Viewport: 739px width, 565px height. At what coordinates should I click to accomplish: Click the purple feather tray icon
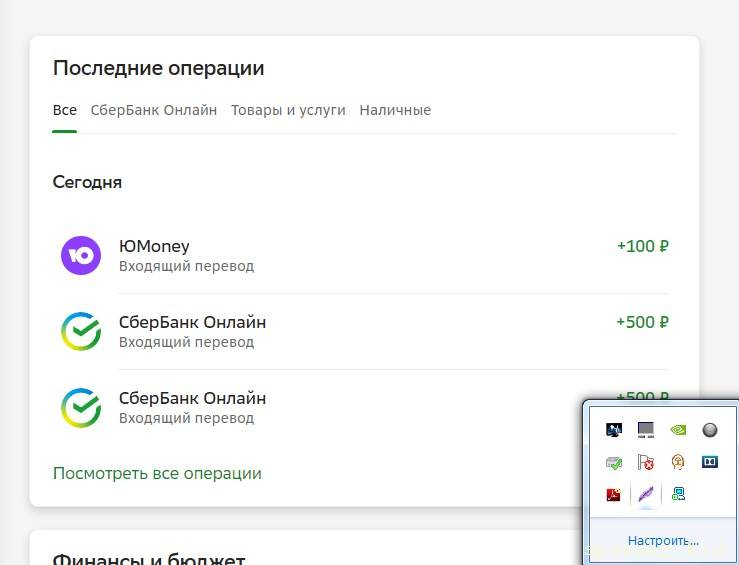tap(646, 494)
